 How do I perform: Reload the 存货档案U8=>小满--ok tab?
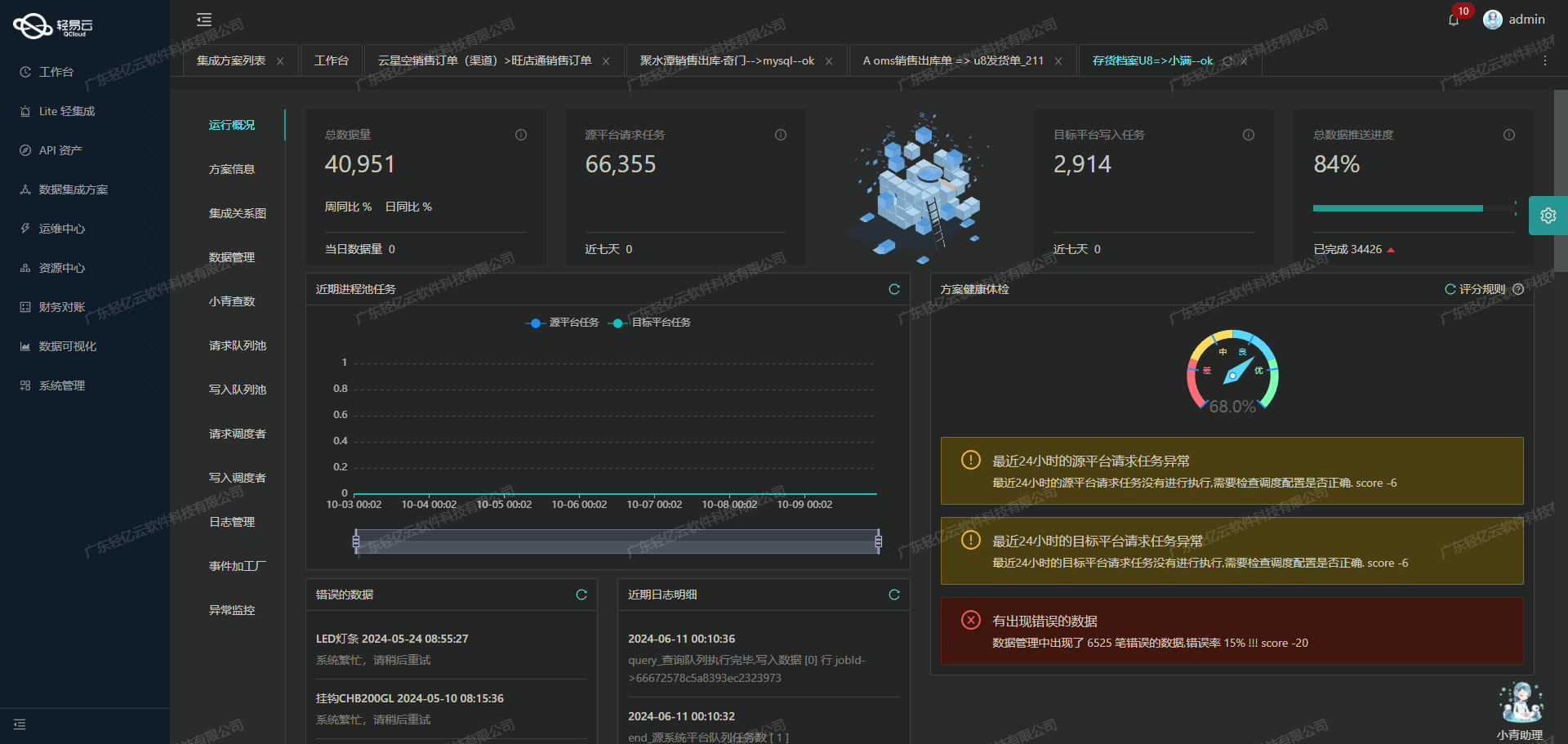[x=1227, y=61]
